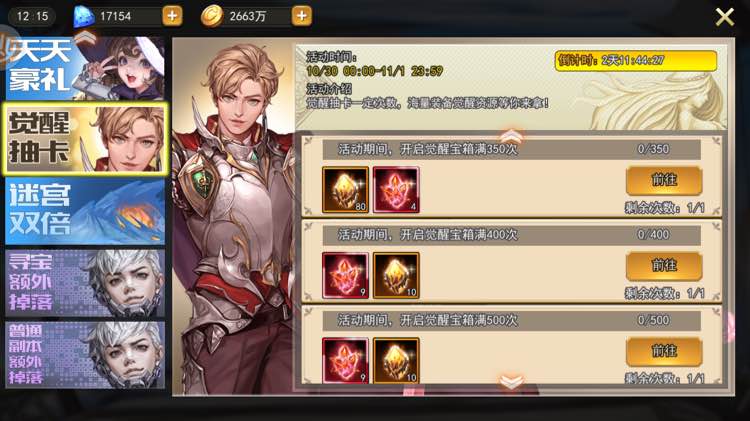The width and height of the screenshot is (750, 421).
Task: Select the red crystal reward in the 400次 row
Action: [345, 275]
